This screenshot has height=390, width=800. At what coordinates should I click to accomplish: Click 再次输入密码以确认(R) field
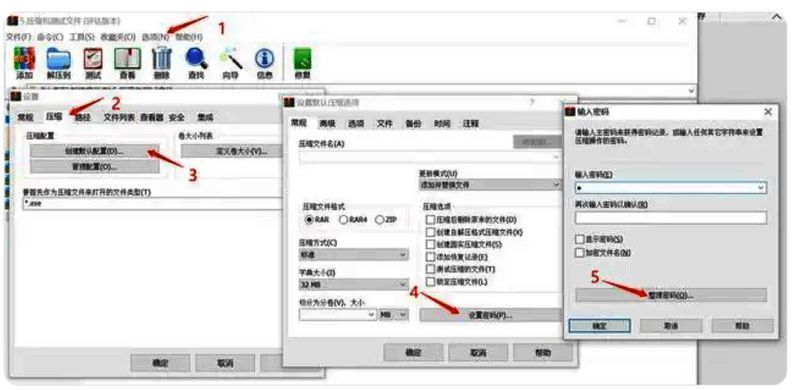click(671, 218)
